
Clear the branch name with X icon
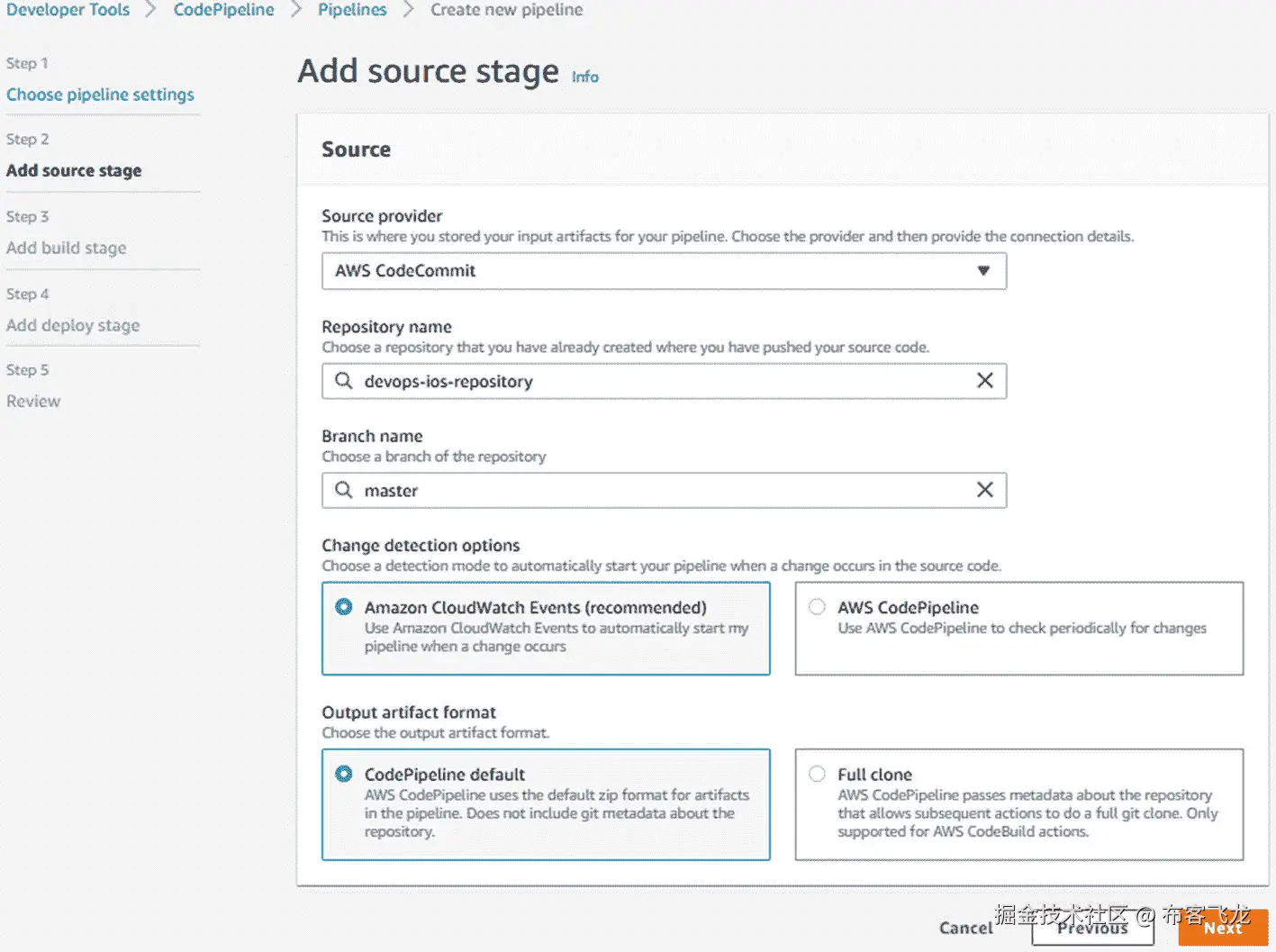[x=985, y=490]
